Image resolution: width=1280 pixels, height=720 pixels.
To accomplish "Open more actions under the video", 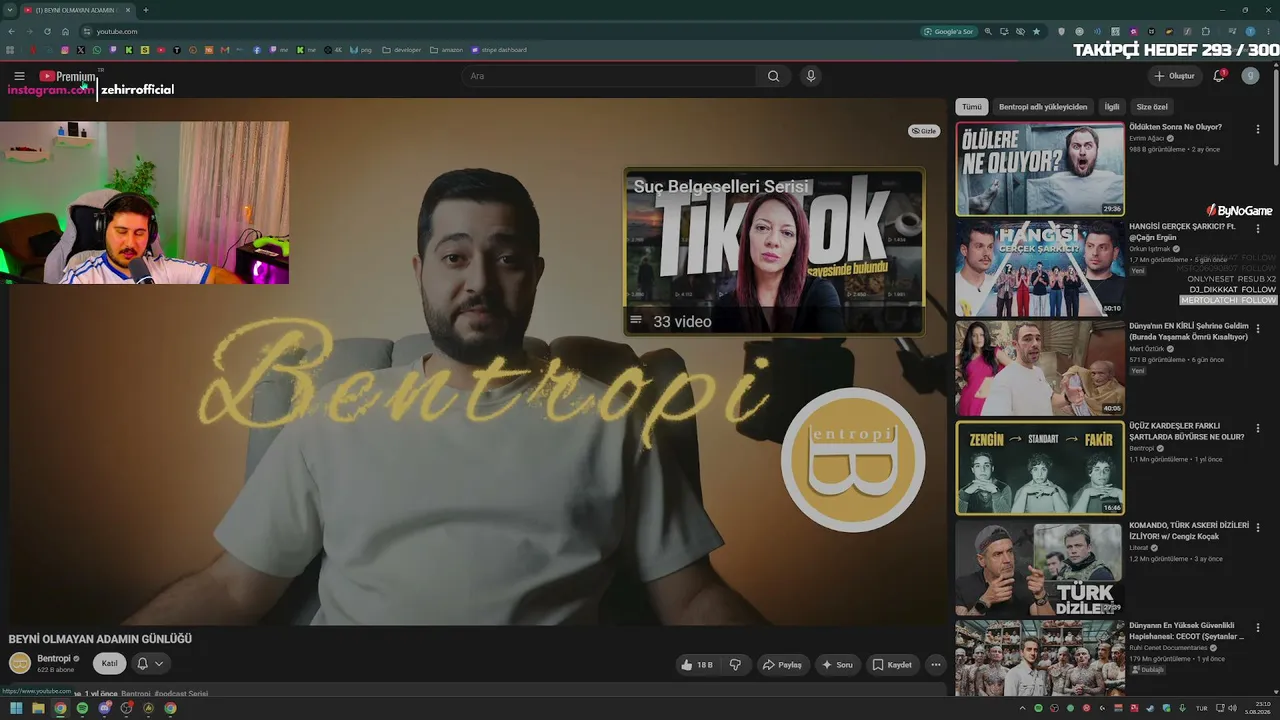I will tap(936, 664).
